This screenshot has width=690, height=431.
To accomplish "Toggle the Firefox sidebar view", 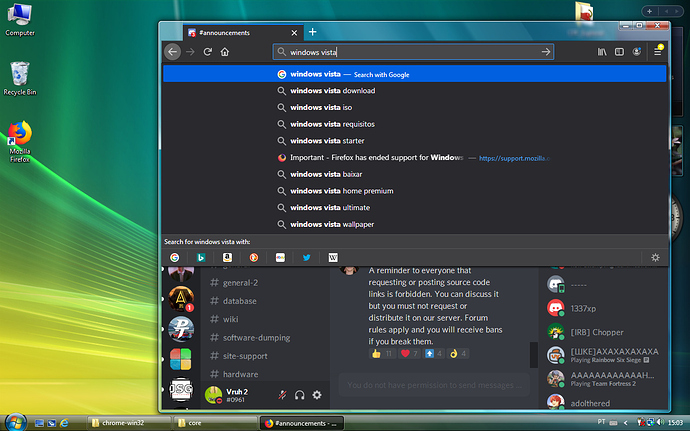I will tap(620, 52).
